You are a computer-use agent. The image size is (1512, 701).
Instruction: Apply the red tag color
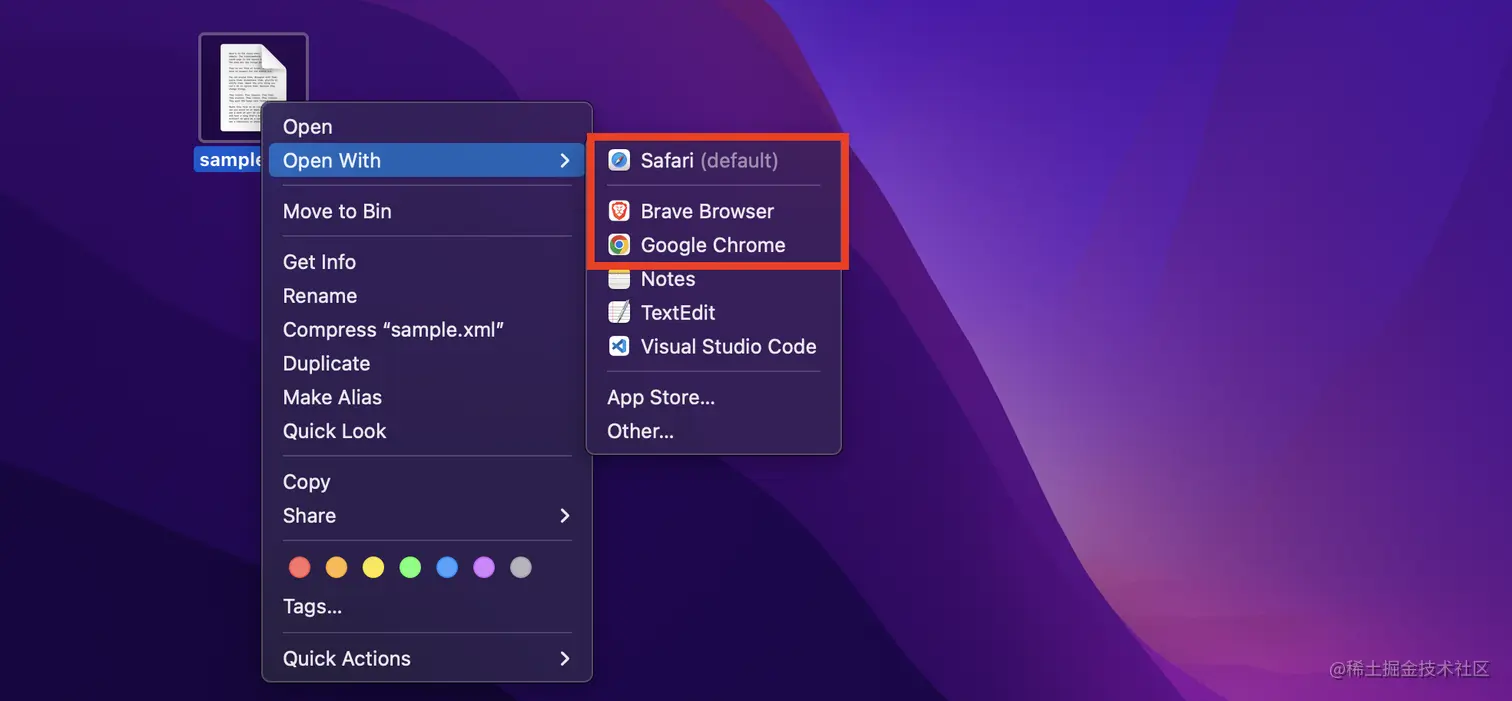click(x=299, y=567)
